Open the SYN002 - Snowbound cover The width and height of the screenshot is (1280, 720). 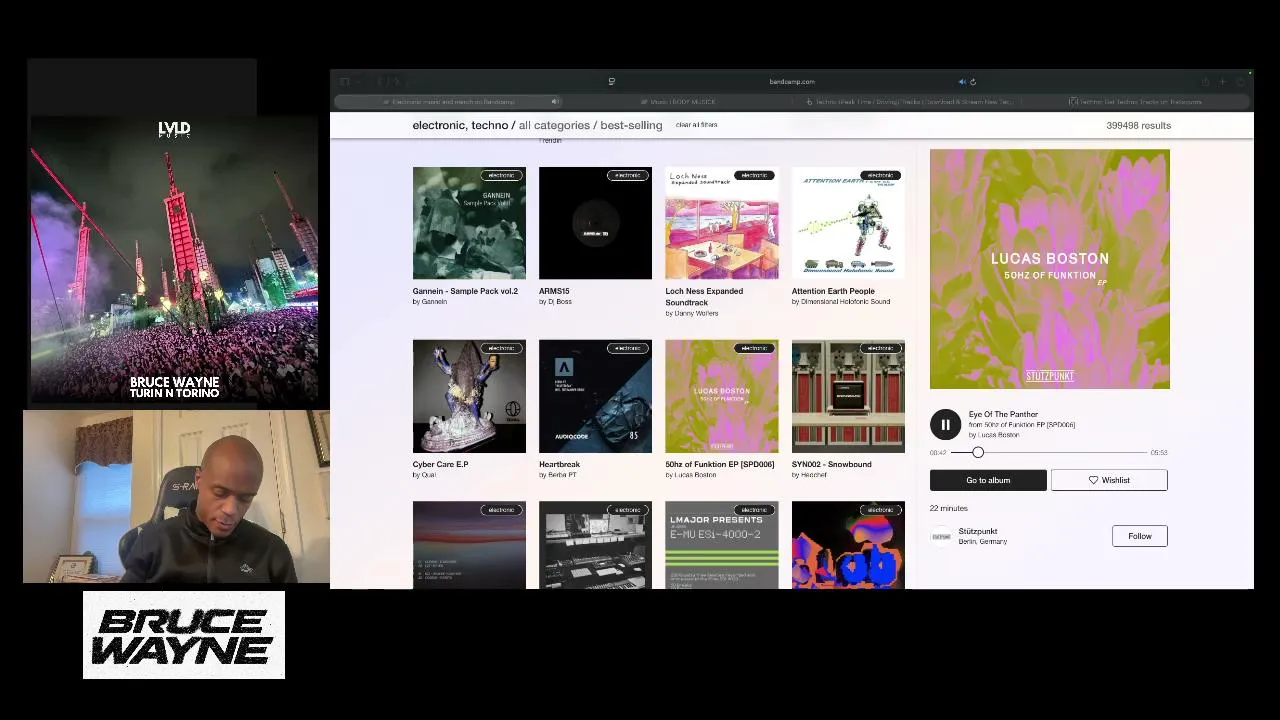(848, 396)
